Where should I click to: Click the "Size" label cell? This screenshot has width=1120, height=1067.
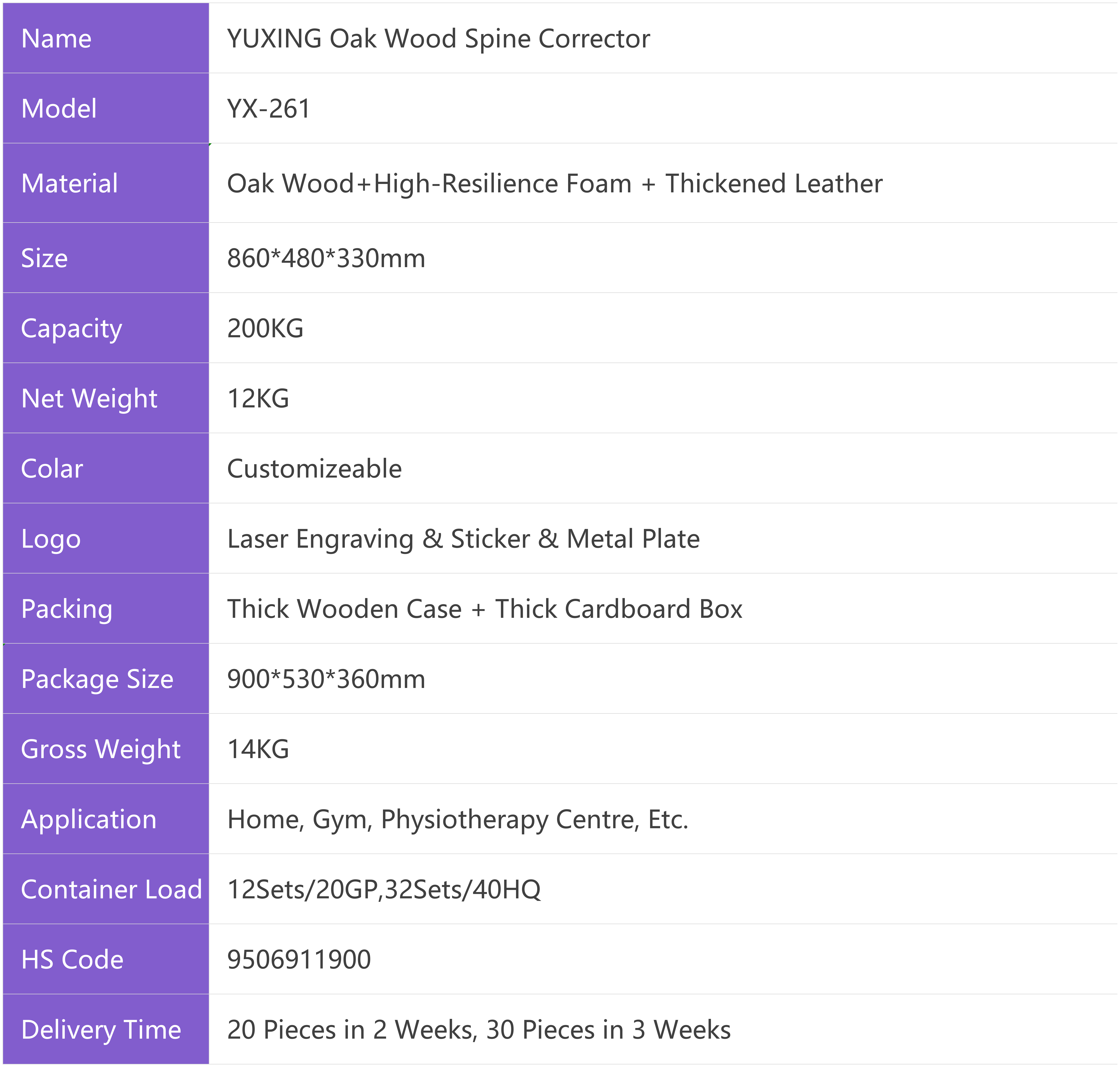click(x=106, y=258)
